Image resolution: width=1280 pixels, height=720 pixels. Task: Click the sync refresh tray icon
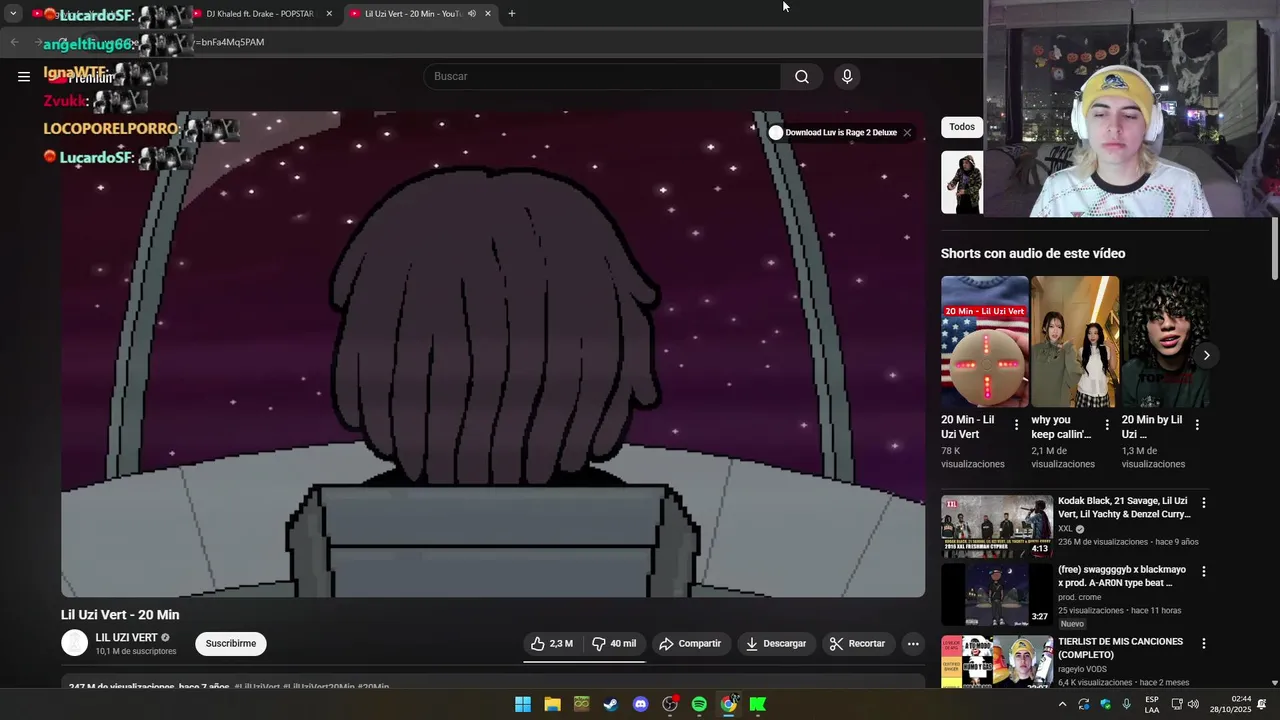pos(1084,704)
